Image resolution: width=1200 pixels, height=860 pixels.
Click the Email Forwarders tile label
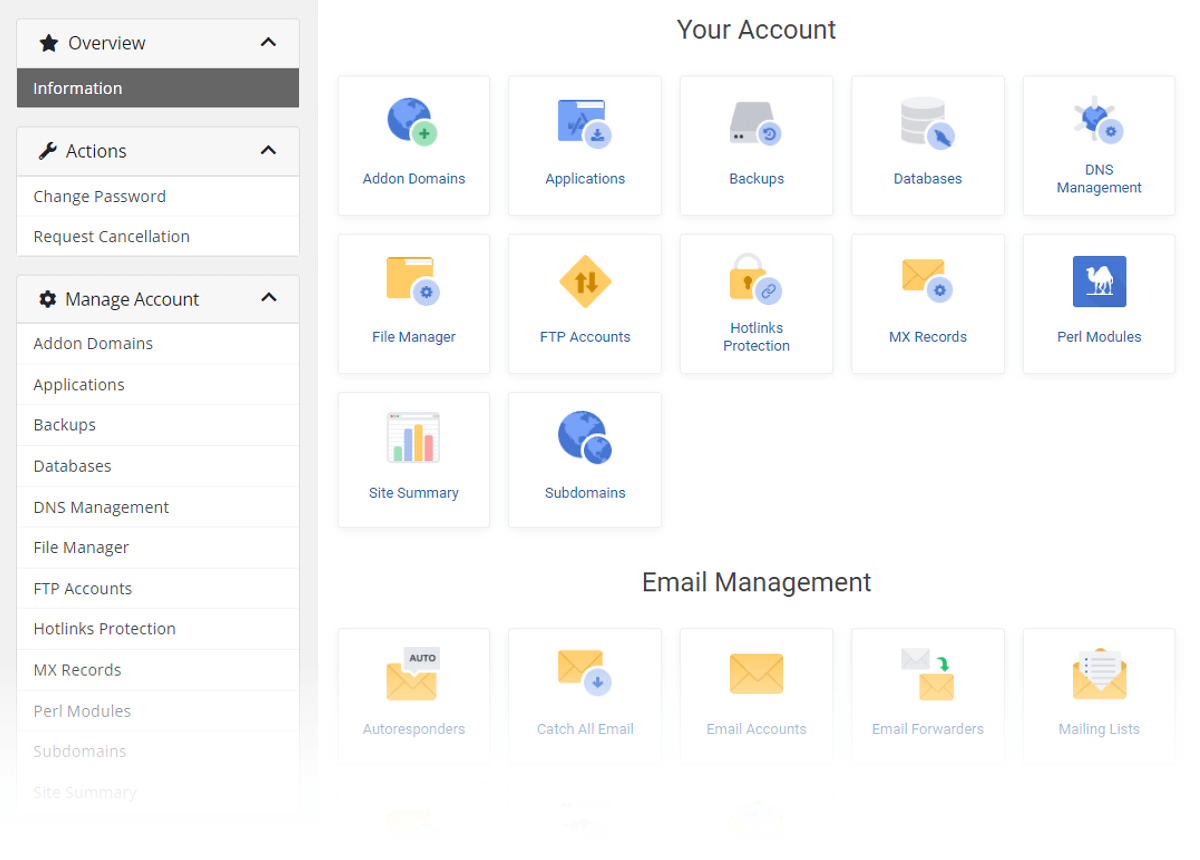pyautogui.click(x=928, y=729)
